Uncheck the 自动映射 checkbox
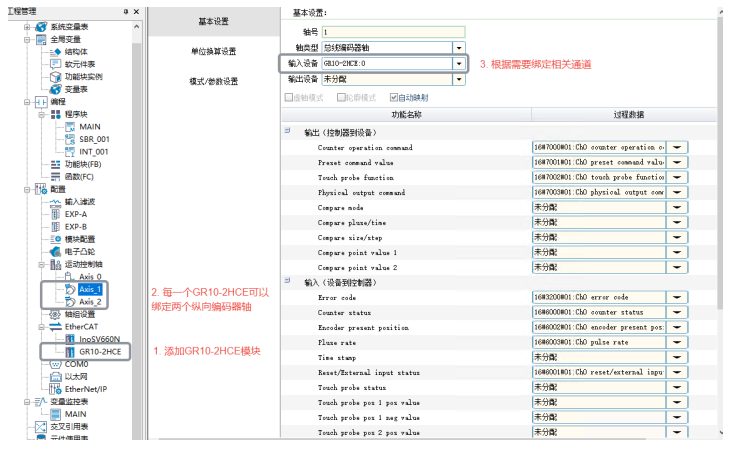The height and width of the screenshot is (451, 729). point(394,98)
